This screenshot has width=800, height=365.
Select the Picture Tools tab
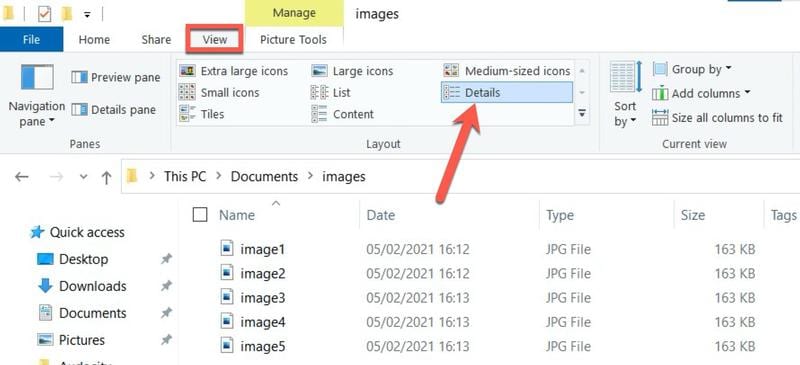293,40
